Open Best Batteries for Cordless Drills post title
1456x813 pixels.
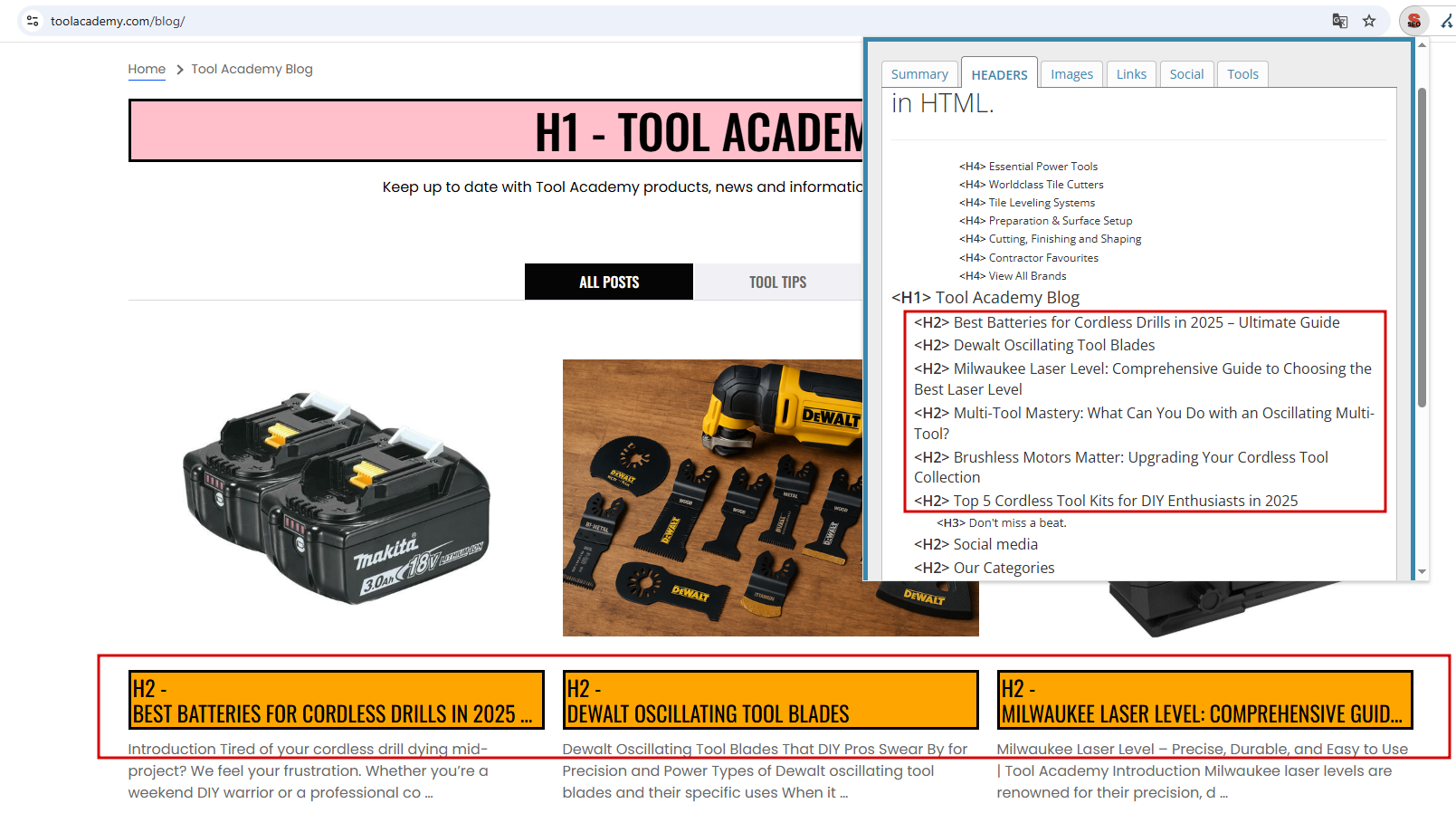click(x=336, y=700)
